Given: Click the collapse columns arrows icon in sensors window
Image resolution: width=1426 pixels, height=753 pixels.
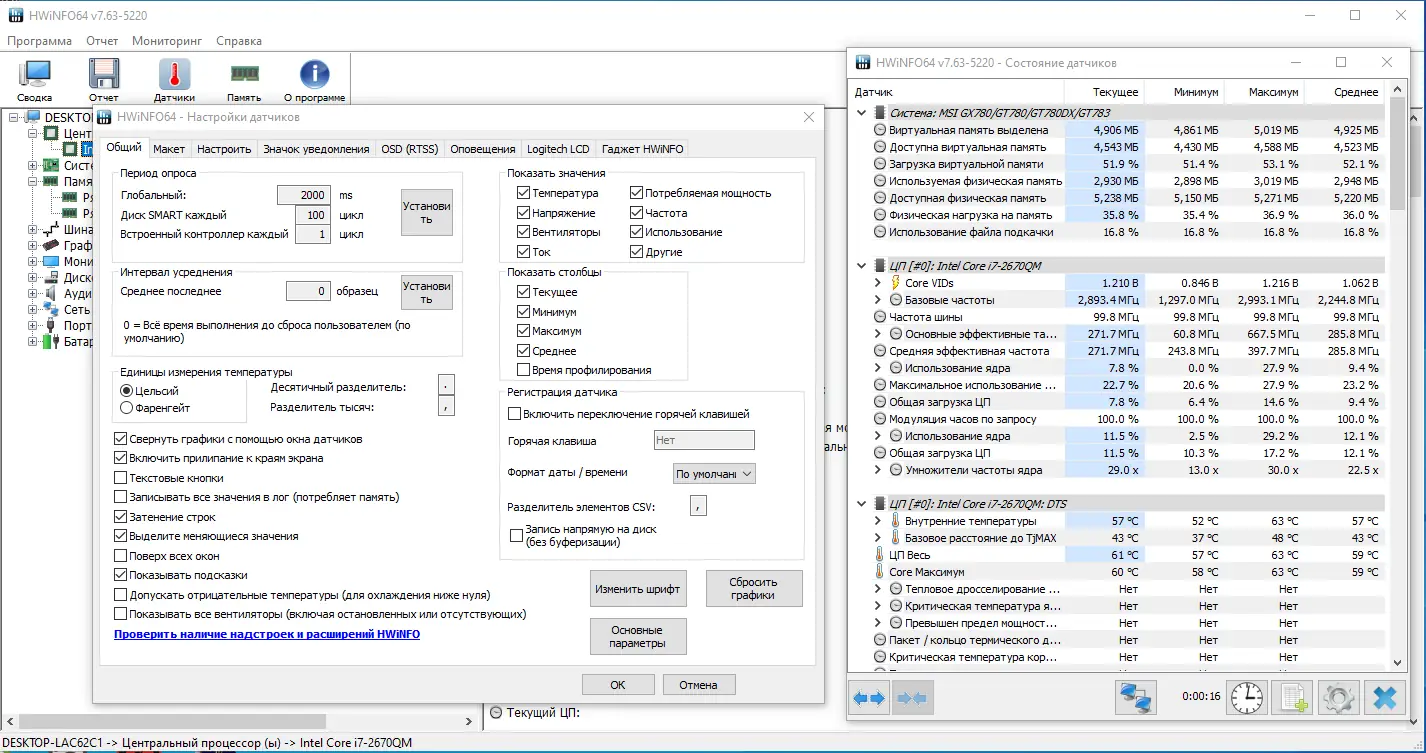Looking at the screenshot, I should click(x=912, y=698).
